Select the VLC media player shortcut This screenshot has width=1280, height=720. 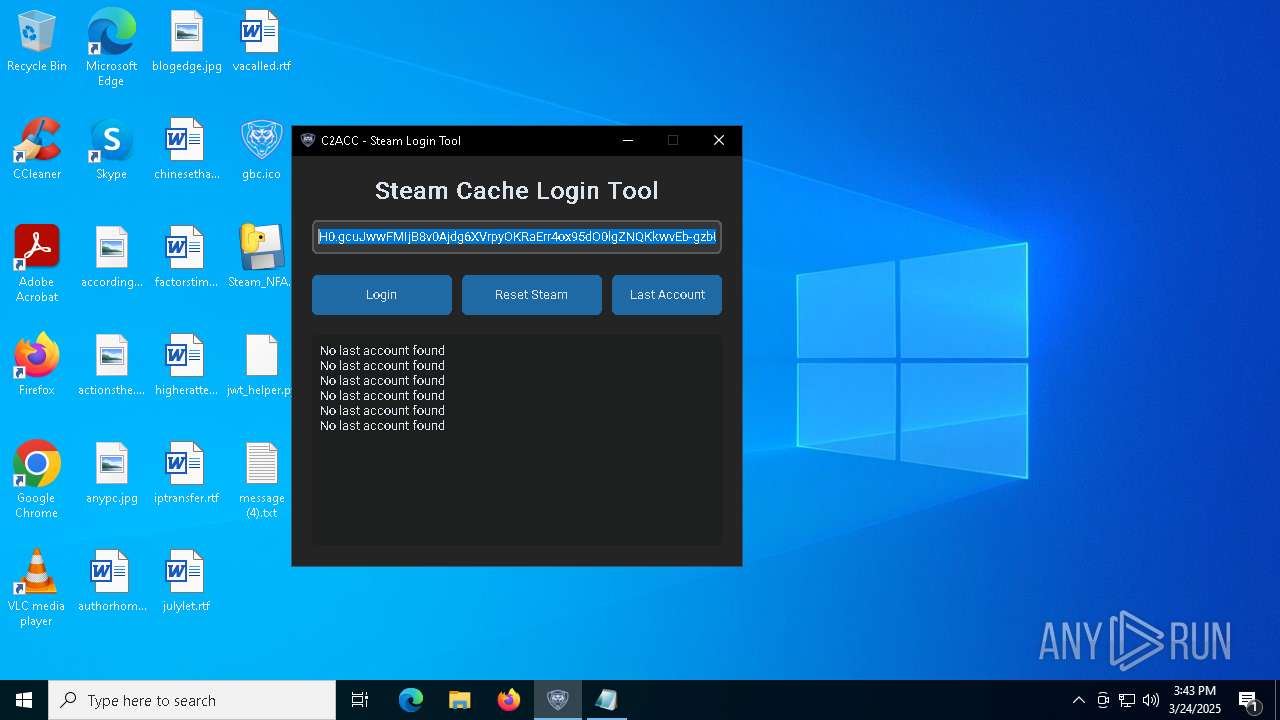click(37, 588)
